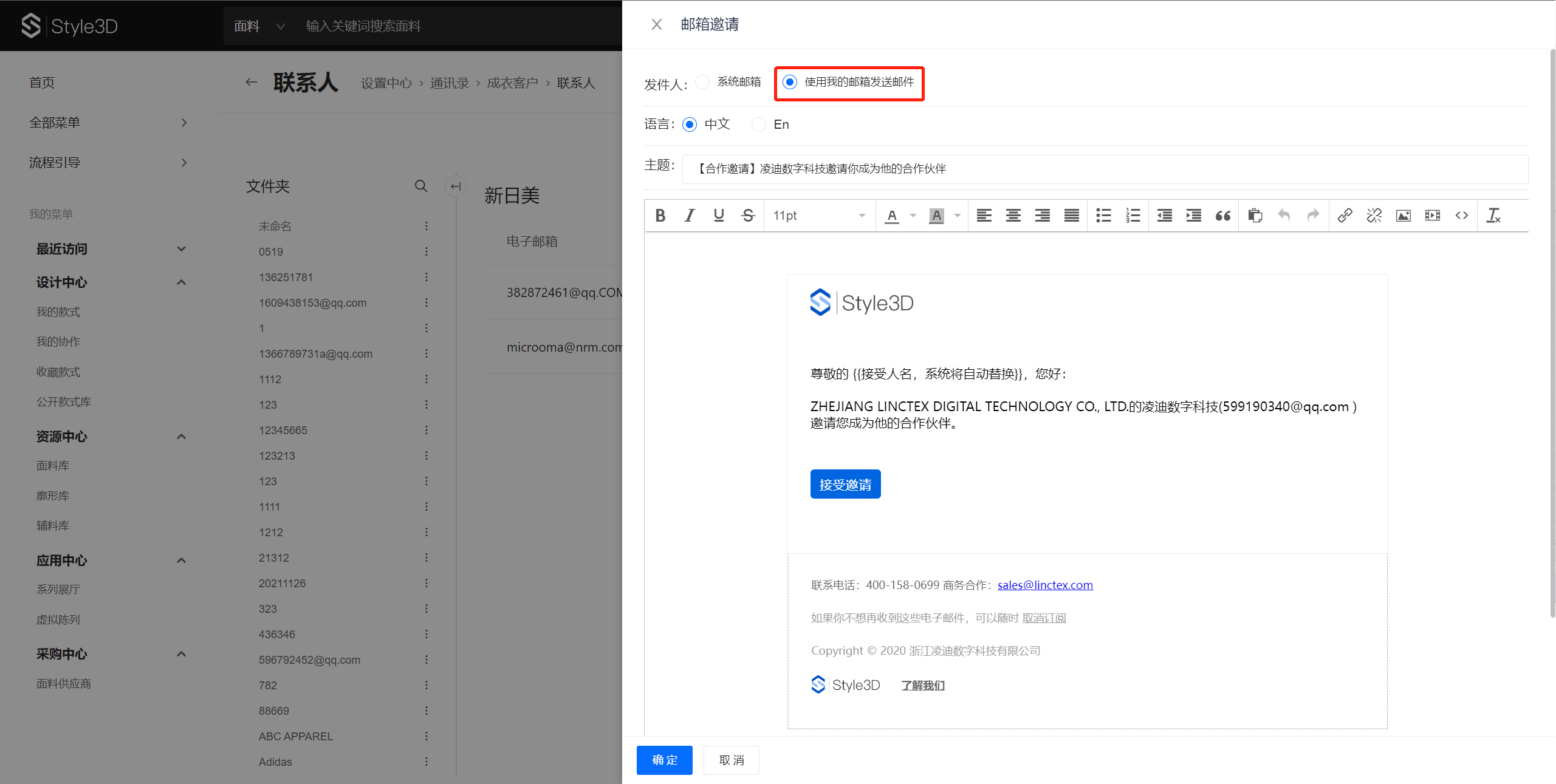Apply strikethrough formatting

[748, 216]
